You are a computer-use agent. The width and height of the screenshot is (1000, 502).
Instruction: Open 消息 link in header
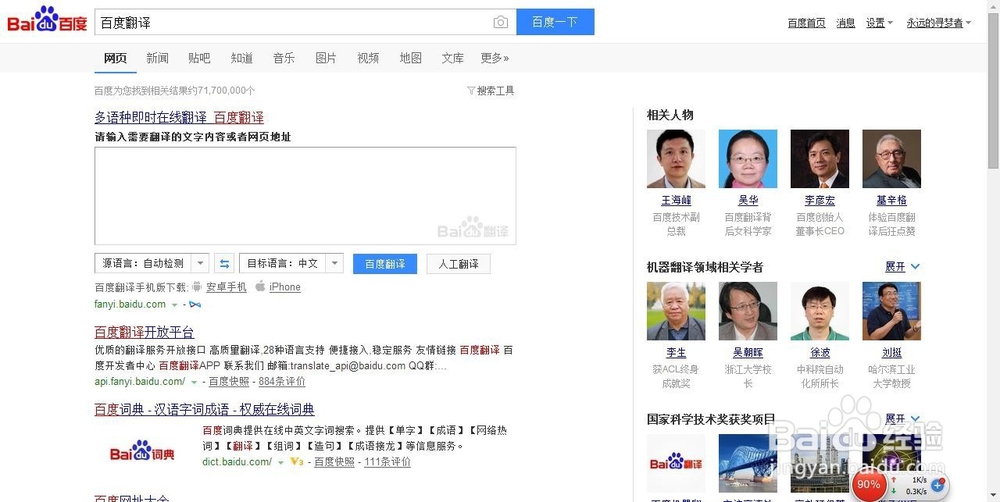point(846,23)
